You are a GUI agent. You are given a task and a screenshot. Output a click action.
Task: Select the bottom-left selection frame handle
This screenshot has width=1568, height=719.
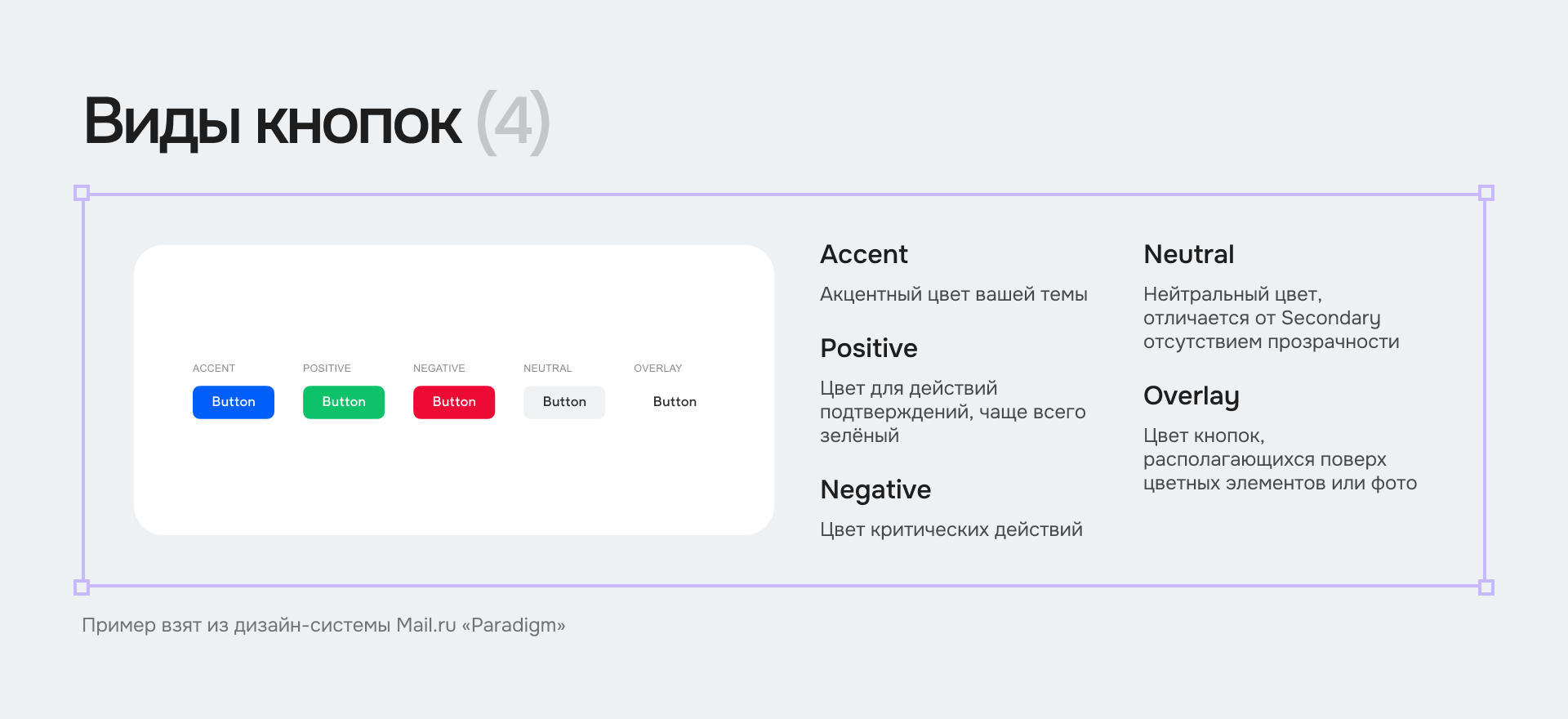point(82,587)
